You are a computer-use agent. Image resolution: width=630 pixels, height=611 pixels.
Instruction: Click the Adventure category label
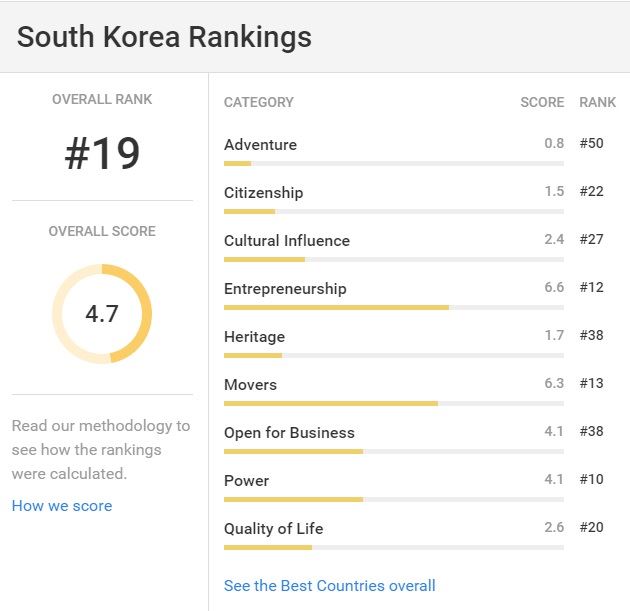[x=260, y=145]
